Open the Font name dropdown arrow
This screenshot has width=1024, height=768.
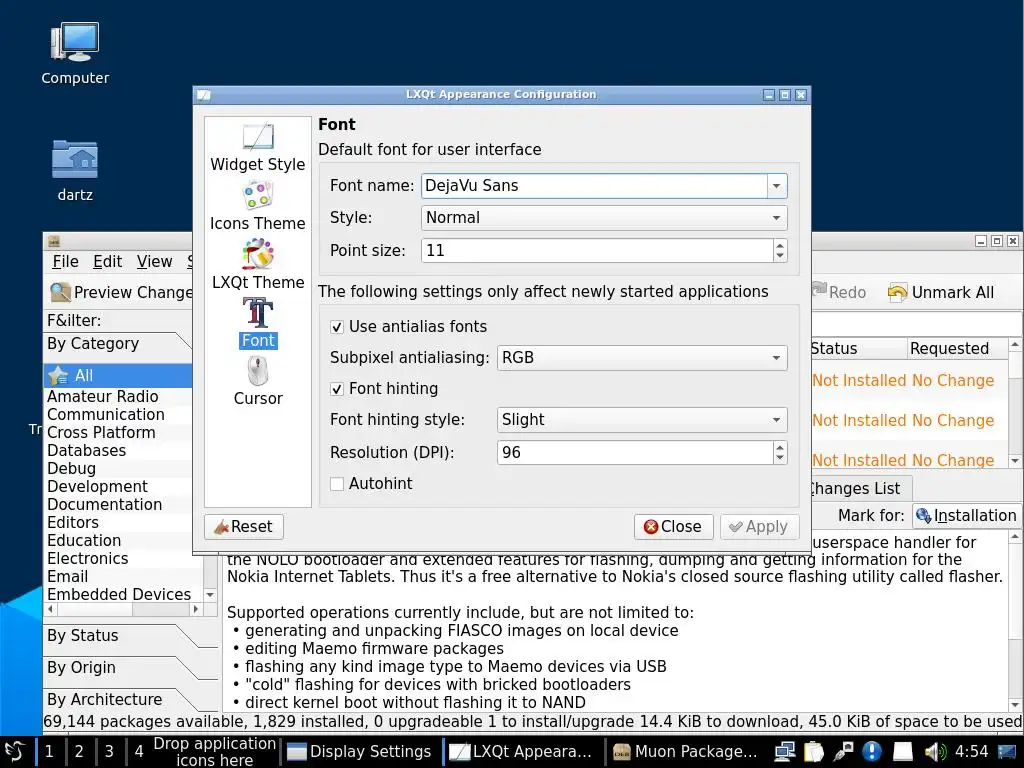[776, 186]
